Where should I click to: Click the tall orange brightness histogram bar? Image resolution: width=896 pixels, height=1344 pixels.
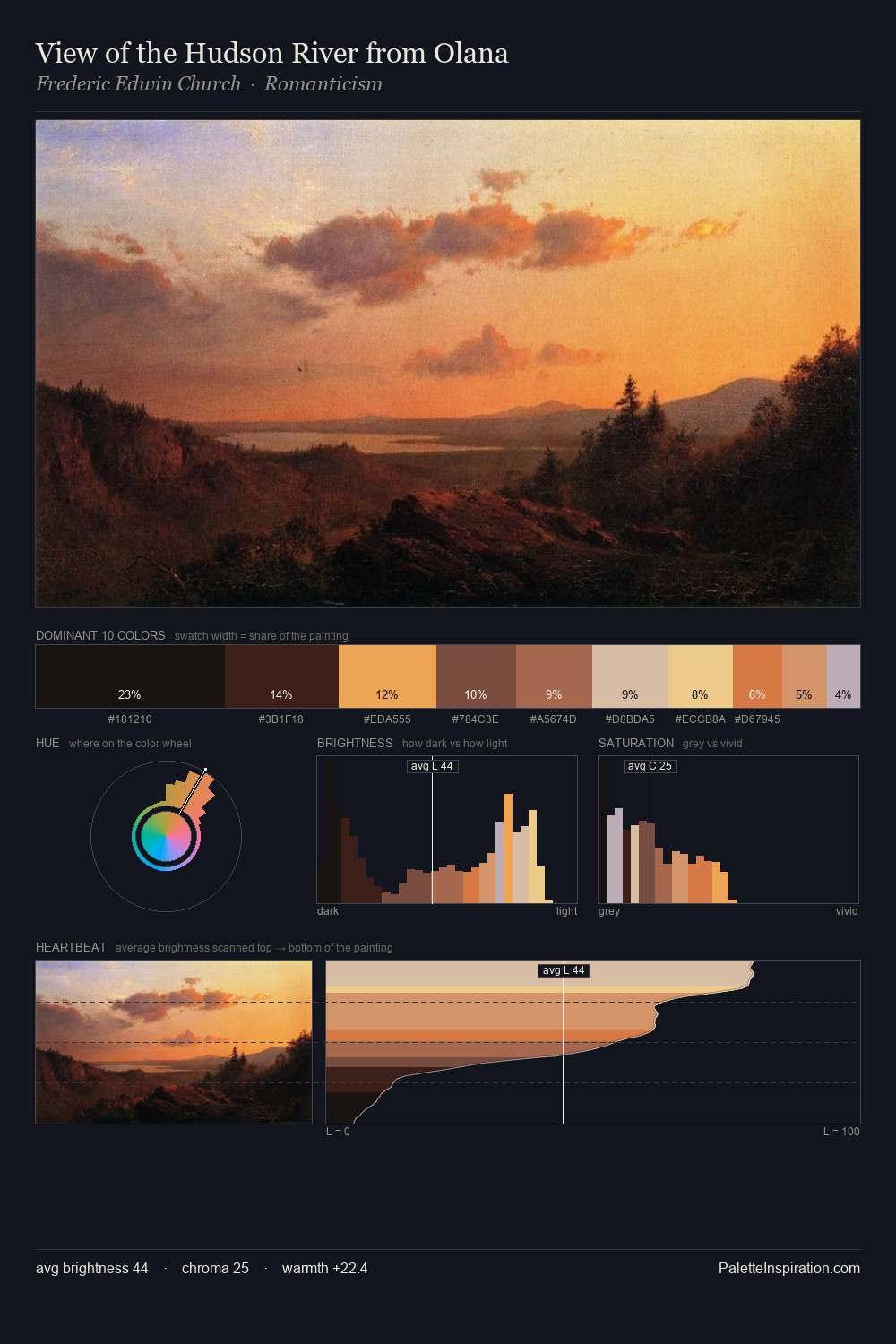point(508,848)
